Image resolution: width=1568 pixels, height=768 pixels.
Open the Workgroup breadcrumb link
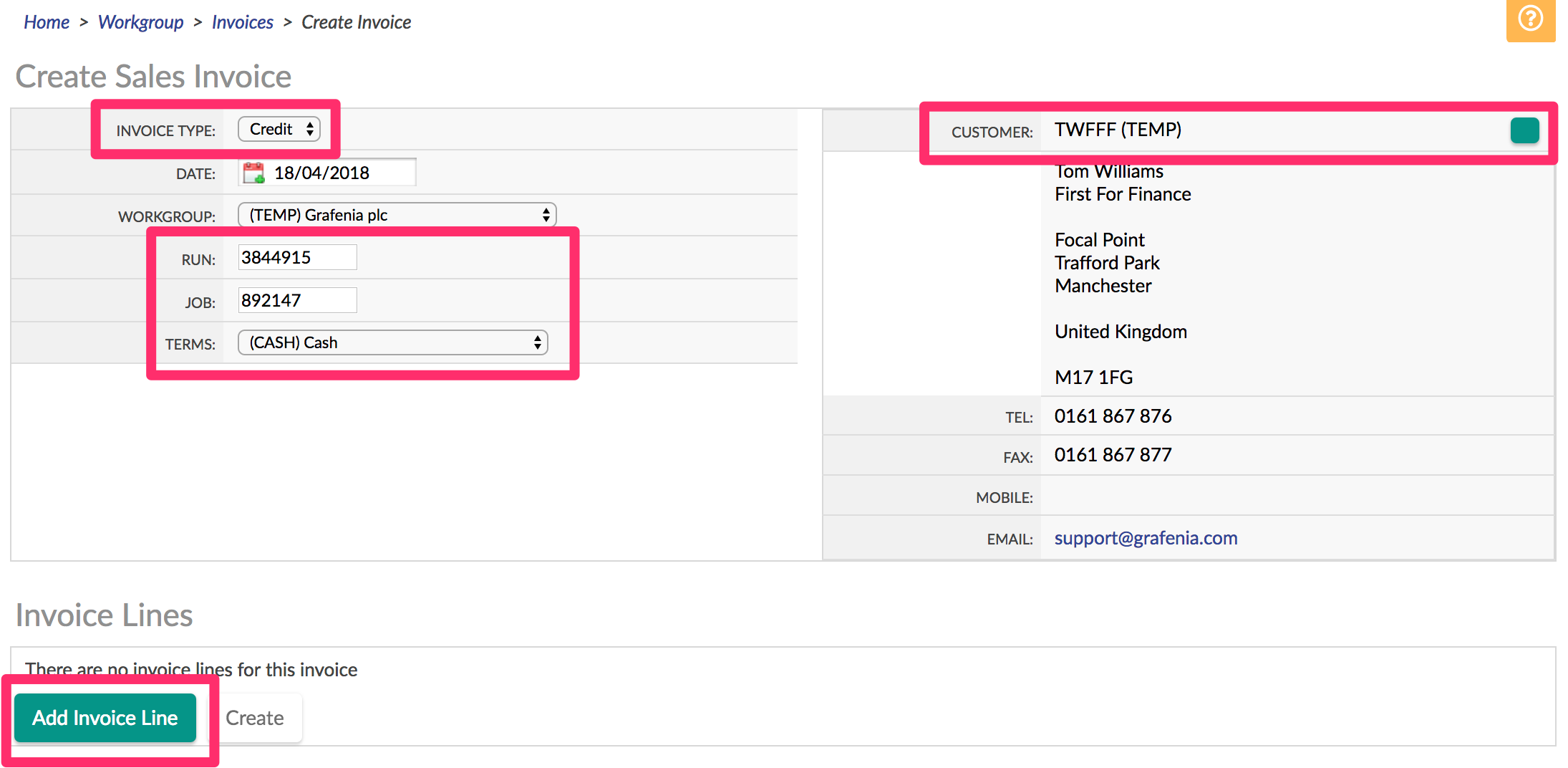pyautogui.click(x=140, y=21)
